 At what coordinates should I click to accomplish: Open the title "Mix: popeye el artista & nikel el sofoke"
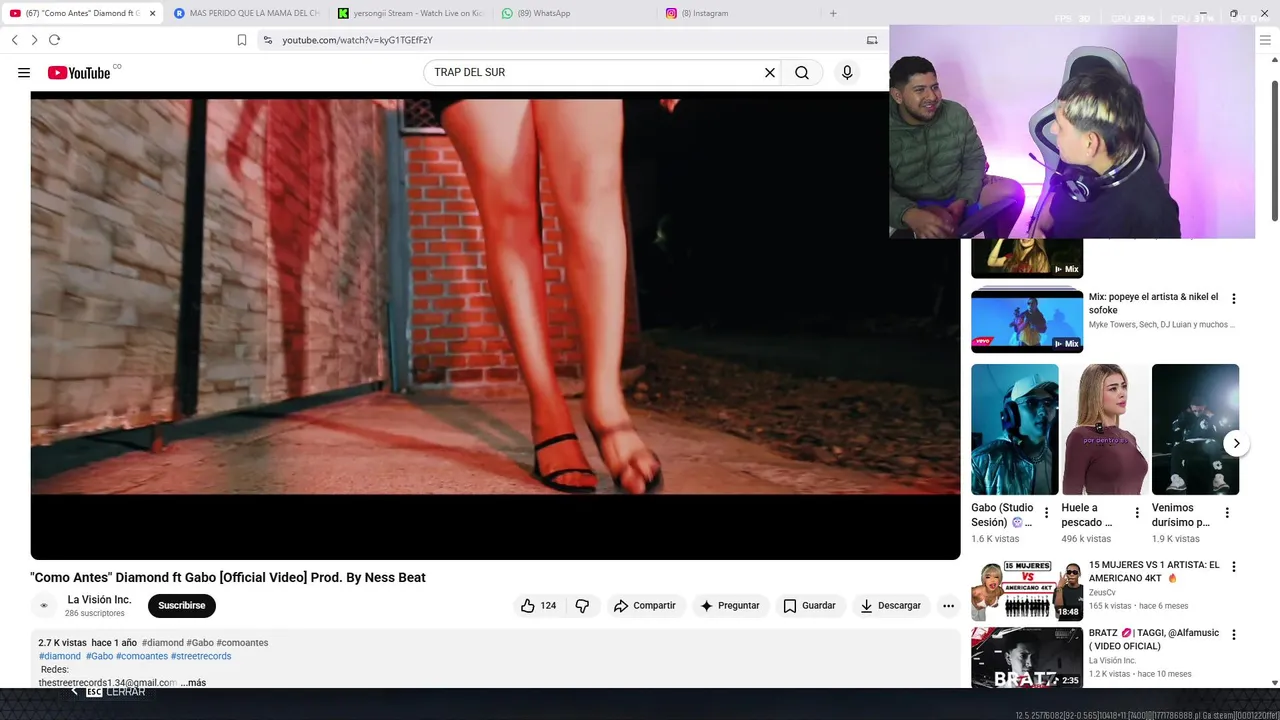coord(1154,303)
